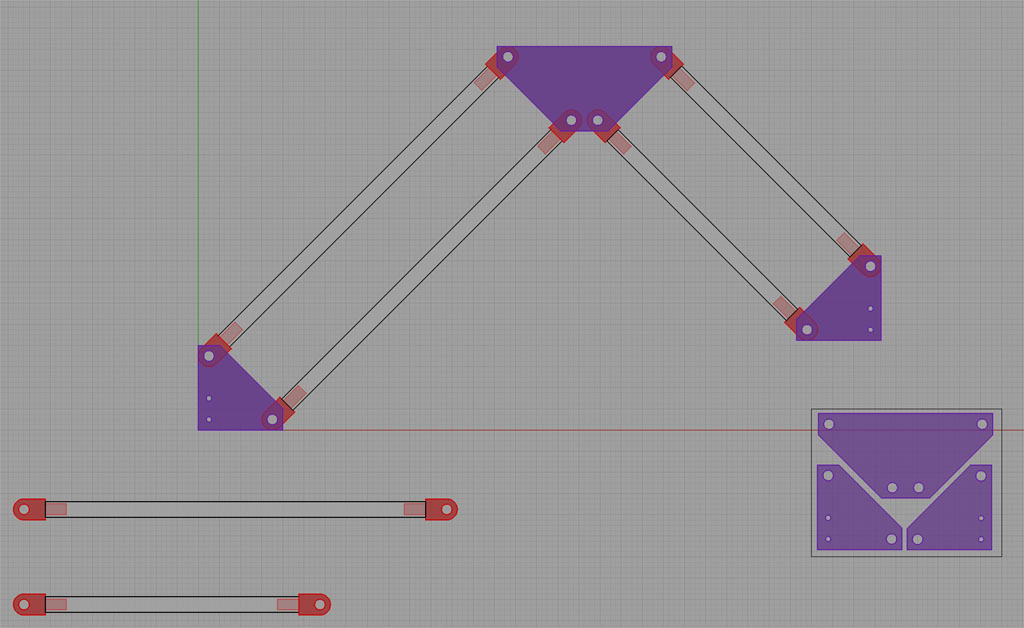Pick the inner left diagonal tube

coord(420,263)
